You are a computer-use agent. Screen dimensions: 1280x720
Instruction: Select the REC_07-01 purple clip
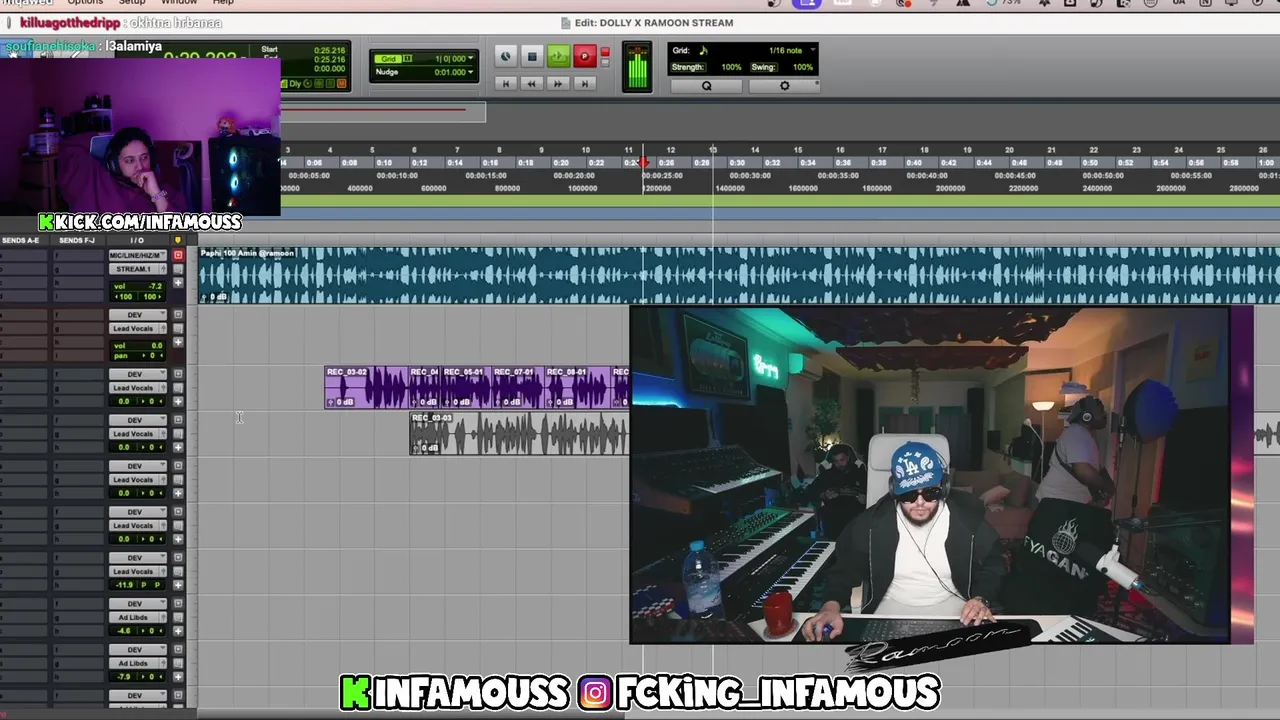click(x=516, y=387)
